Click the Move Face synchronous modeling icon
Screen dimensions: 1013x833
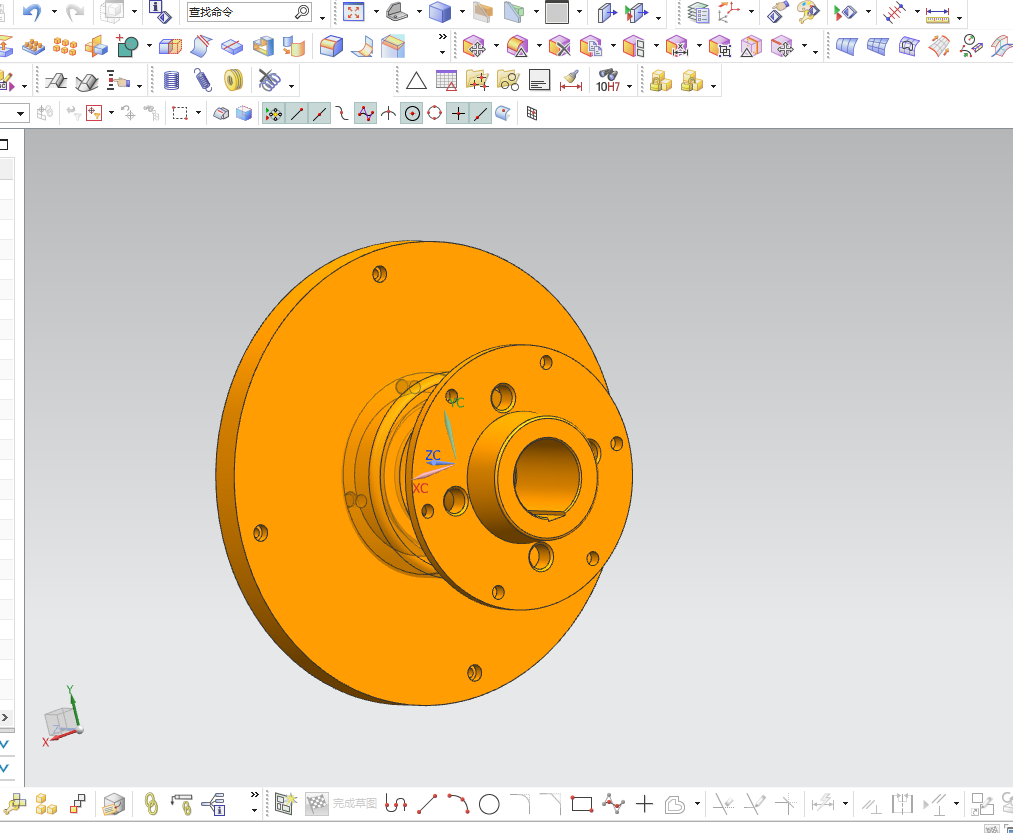pos(474,47)
